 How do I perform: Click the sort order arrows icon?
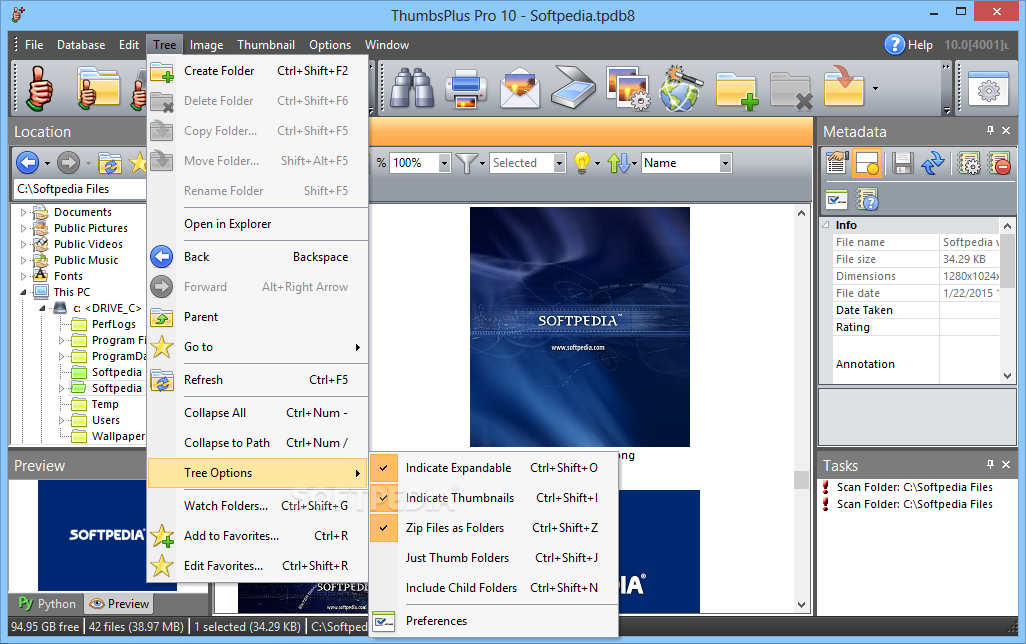pos(618,163)
